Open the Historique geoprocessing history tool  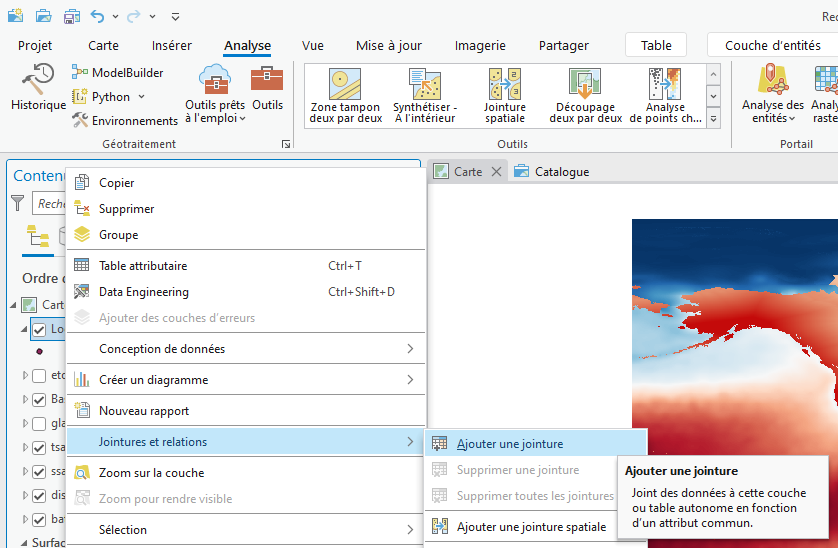click(38, 89)
